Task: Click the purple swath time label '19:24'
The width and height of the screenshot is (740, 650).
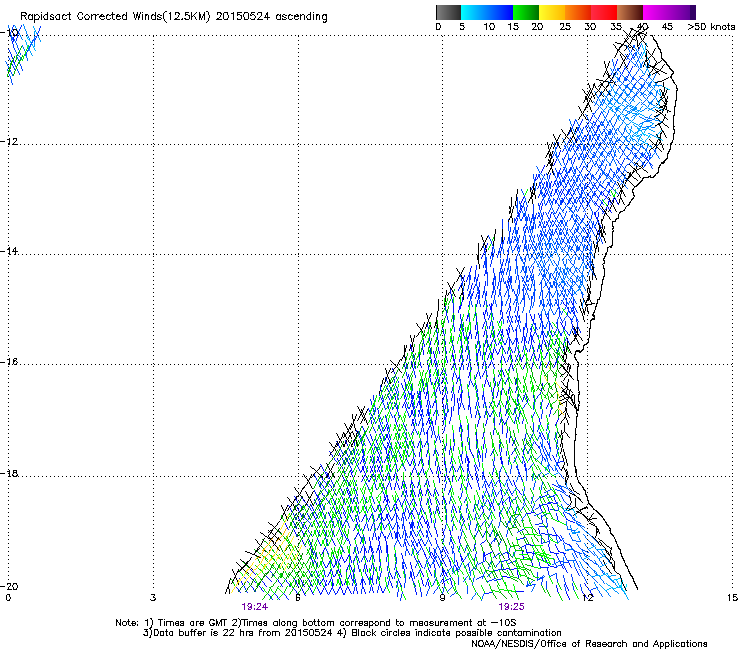Action: 254,607
